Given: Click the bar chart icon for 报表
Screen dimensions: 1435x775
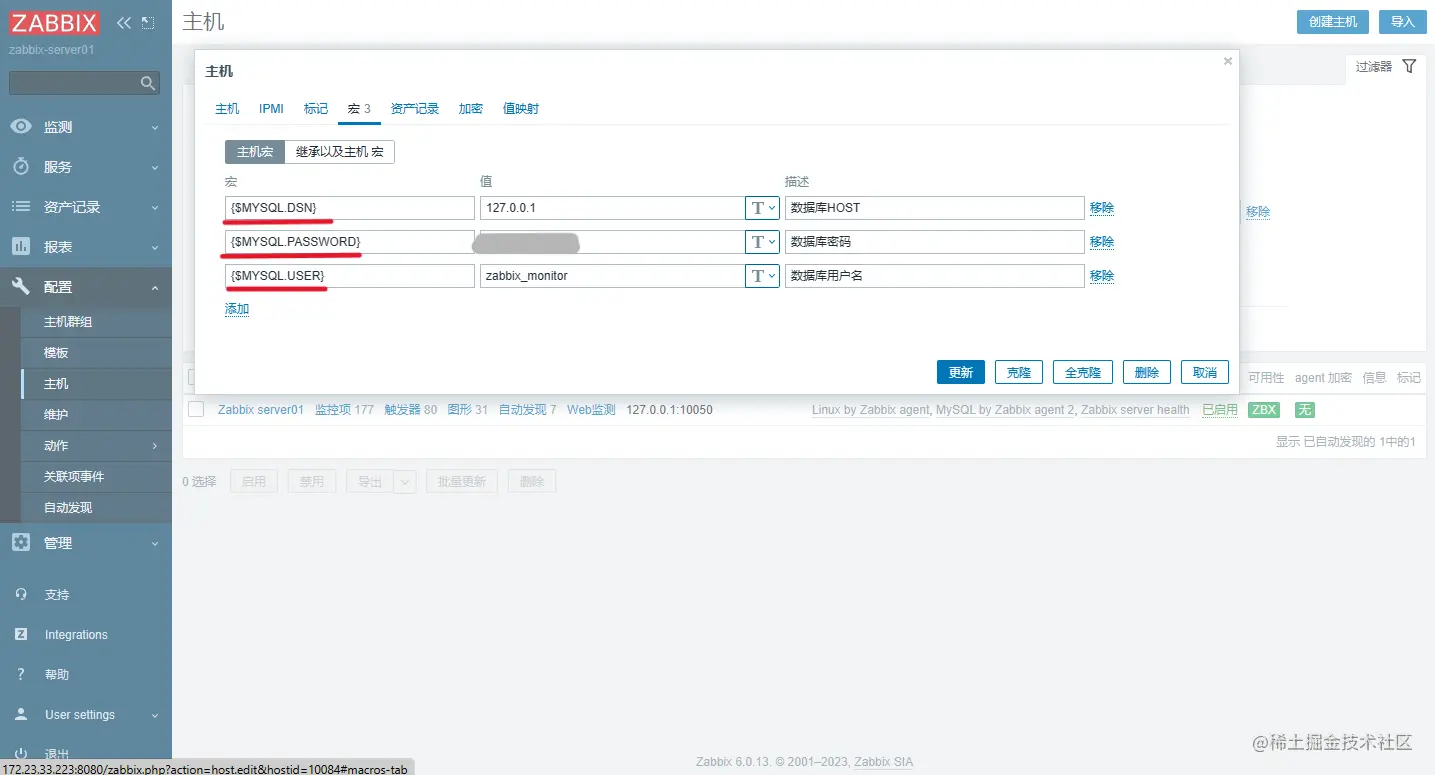Looking at the screenshot, I should 20,247.
